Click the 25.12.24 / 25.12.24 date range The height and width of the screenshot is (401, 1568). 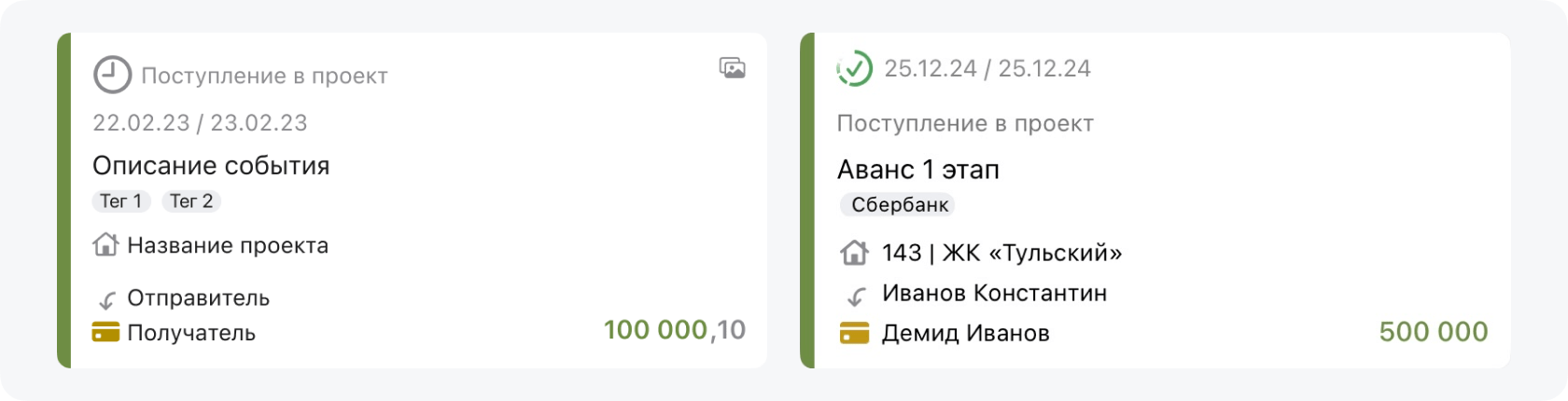987,68
